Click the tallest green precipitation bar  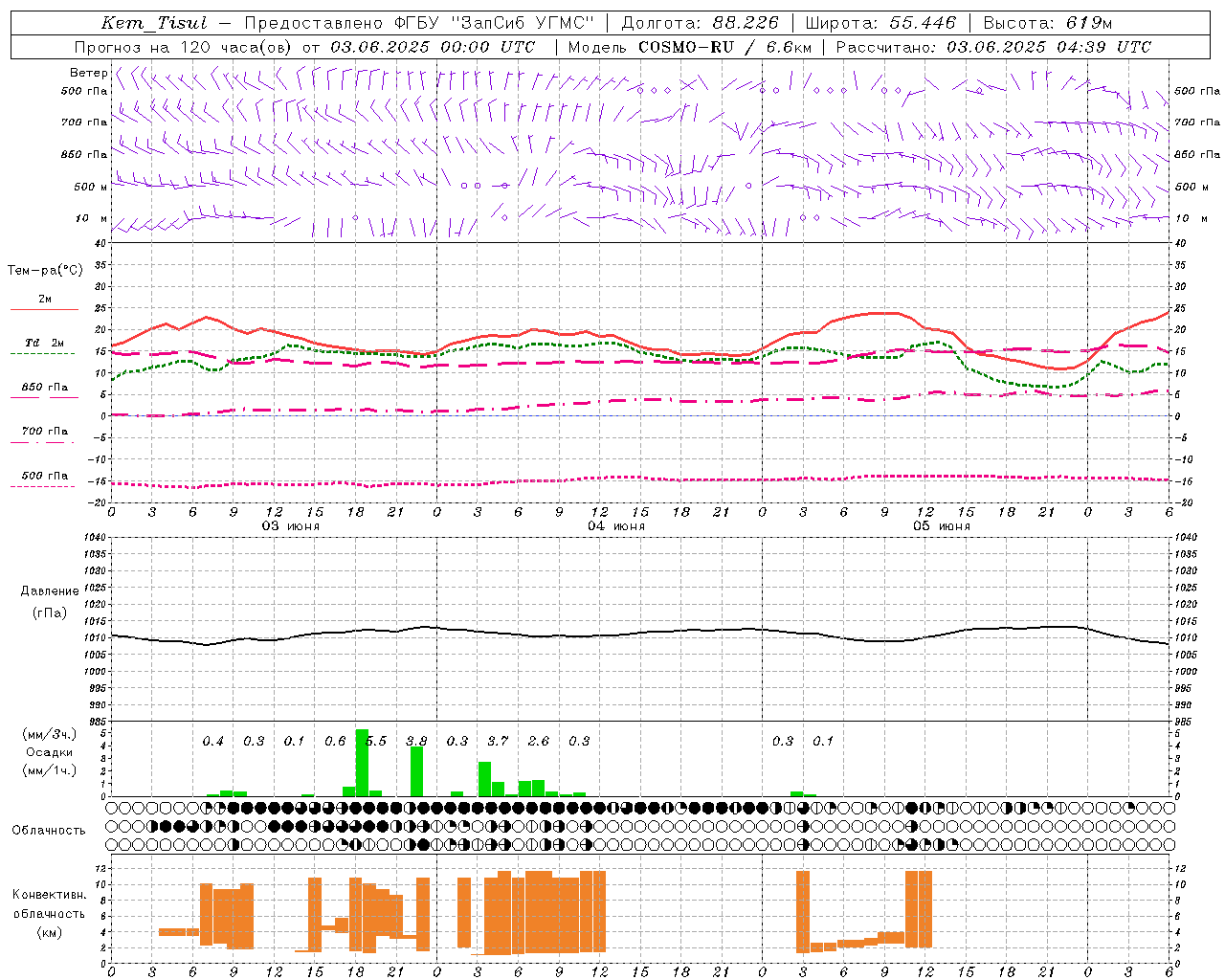pos(362,763)
